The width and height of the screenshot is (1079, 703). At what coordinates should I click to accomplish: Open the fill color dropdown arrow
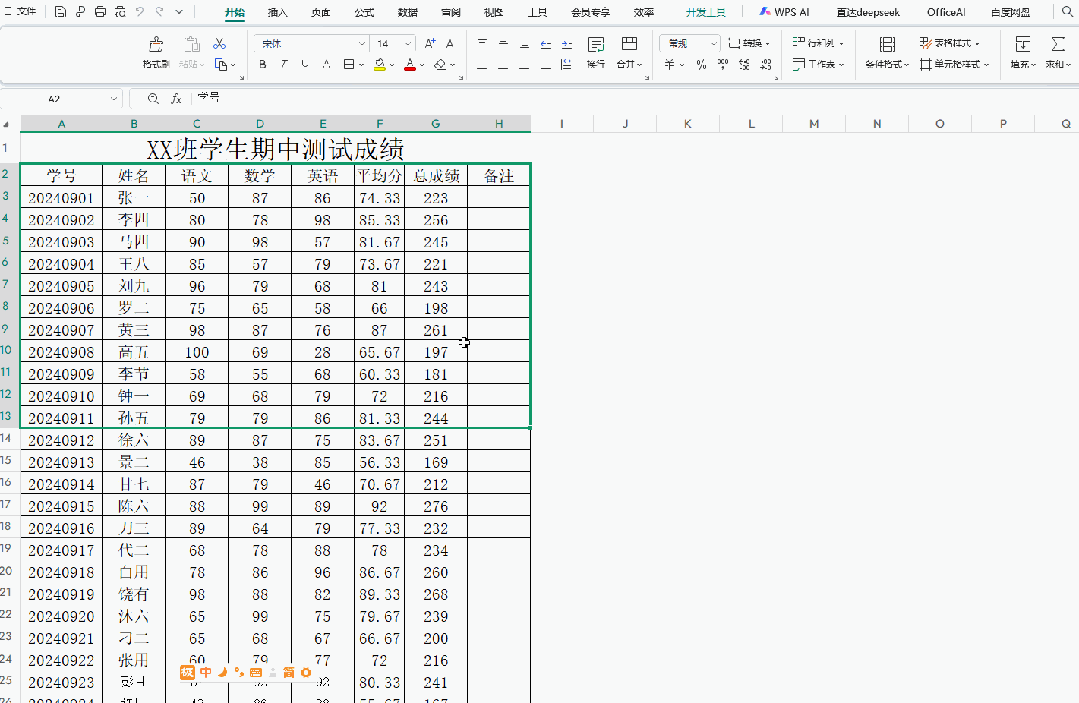(392, 65)
